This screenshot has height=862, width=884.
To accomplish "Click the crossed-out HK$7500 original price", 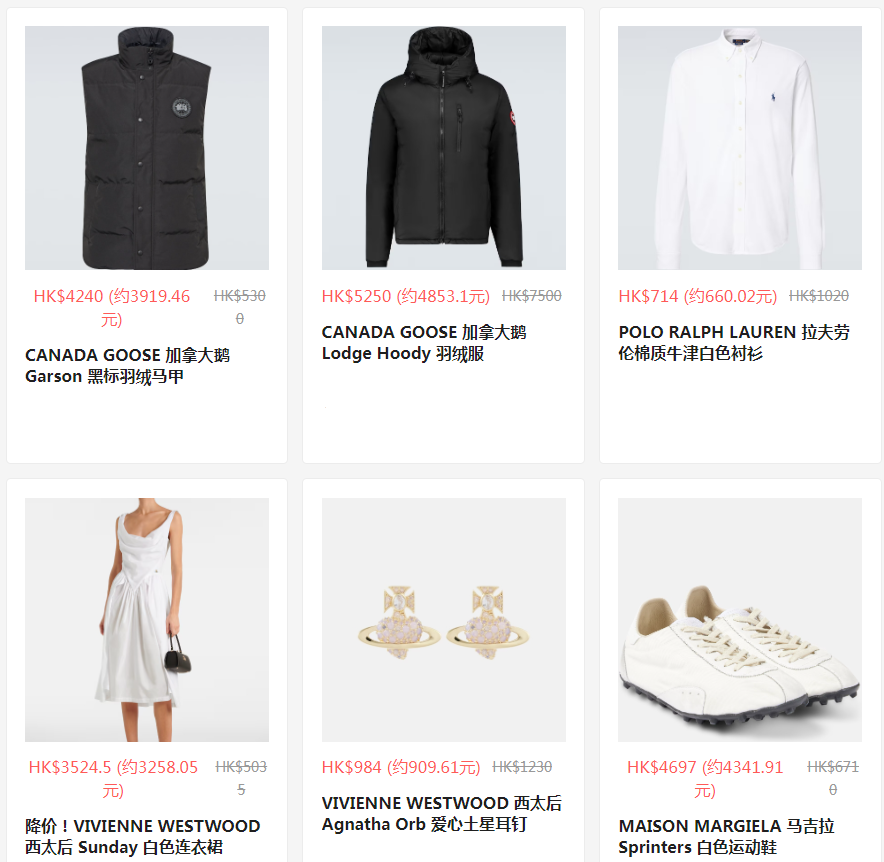I will pyautogui.click(x=532, y=296).
